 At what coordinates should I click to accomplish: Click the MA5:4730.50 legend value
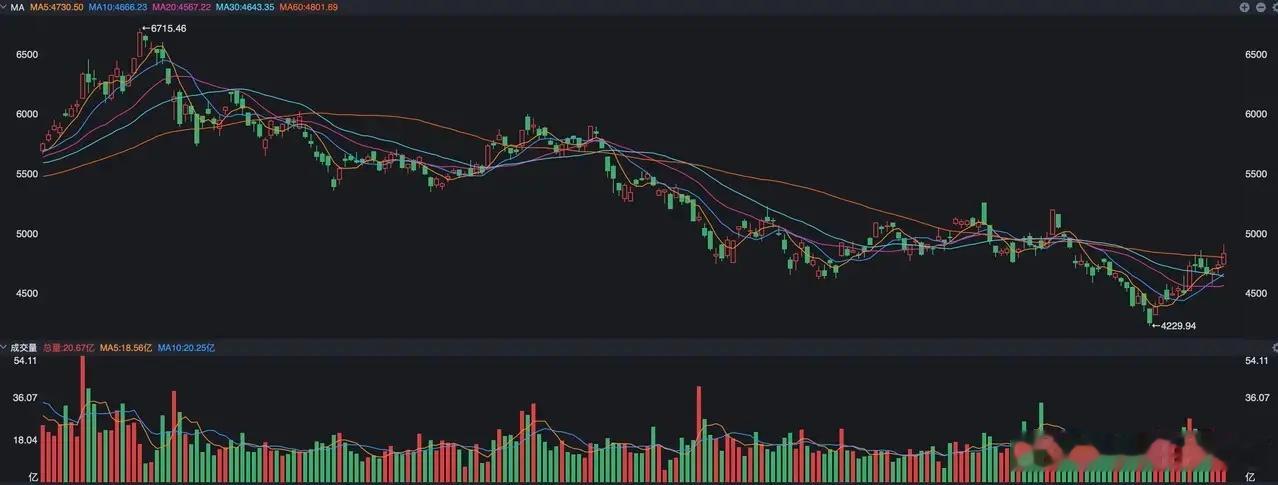pyautogui.click(x=56, y=7)
